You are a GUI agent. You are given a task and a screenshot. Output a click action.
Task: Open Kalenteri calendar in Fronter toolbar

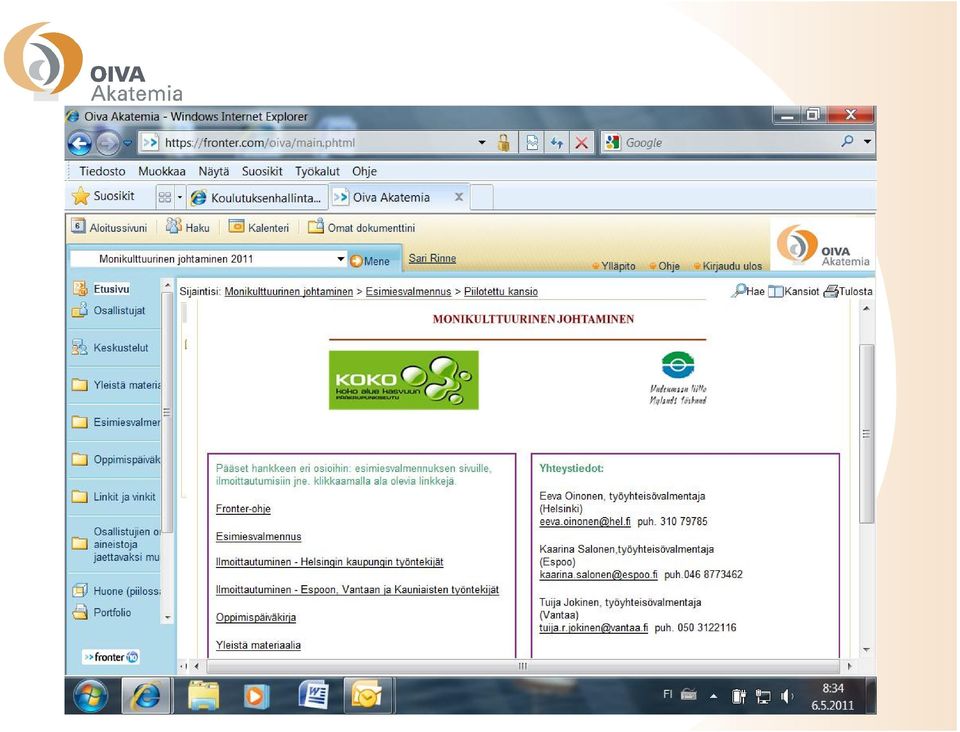pos(258,227)
